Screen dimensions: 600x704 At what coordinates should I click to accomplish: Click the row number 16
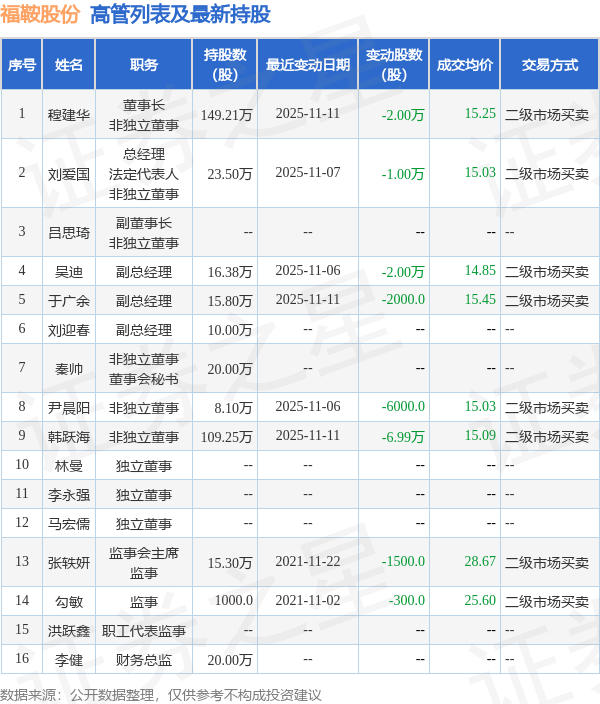click(x=22, y=659)
